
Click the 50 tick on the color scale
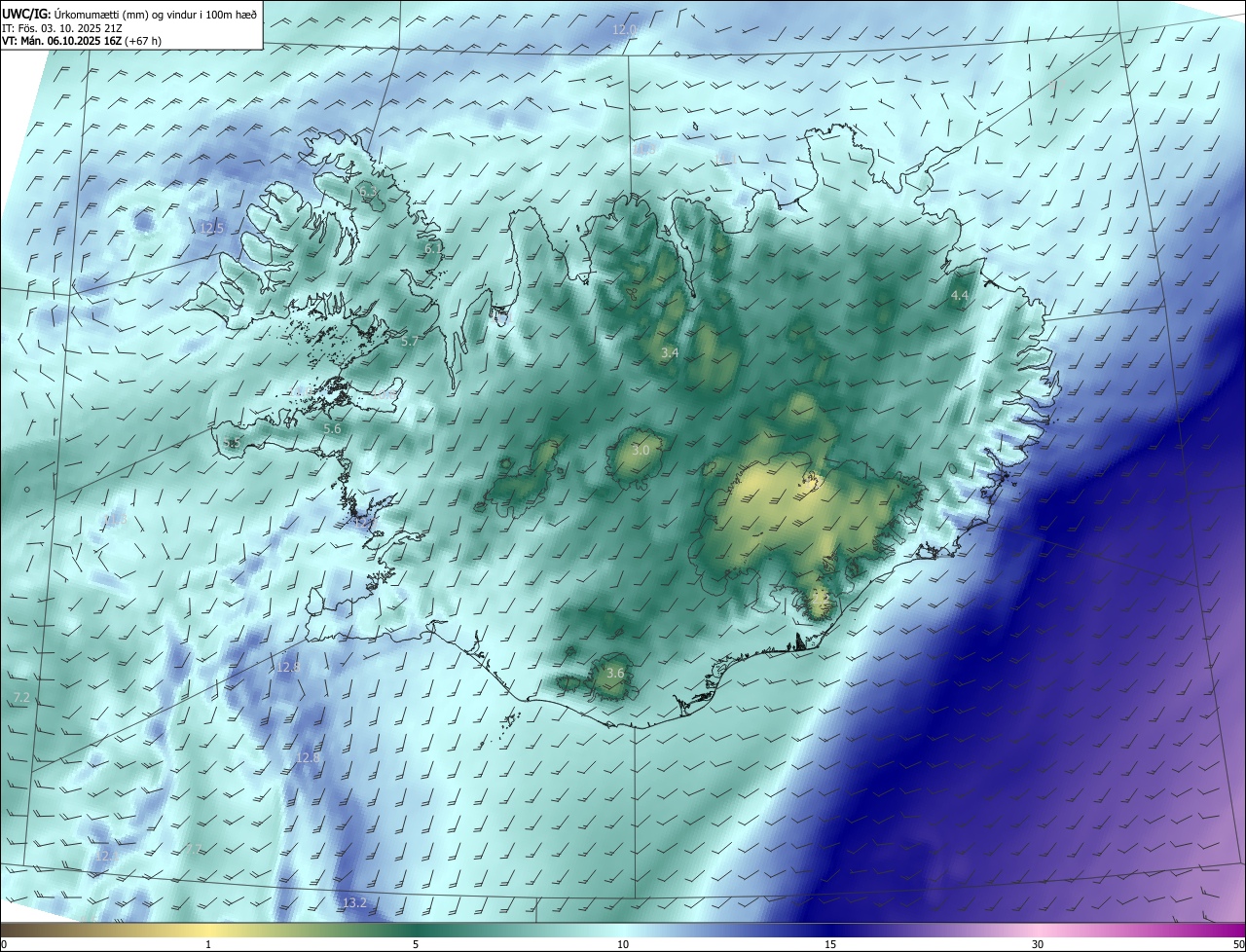coord(1238,944)
